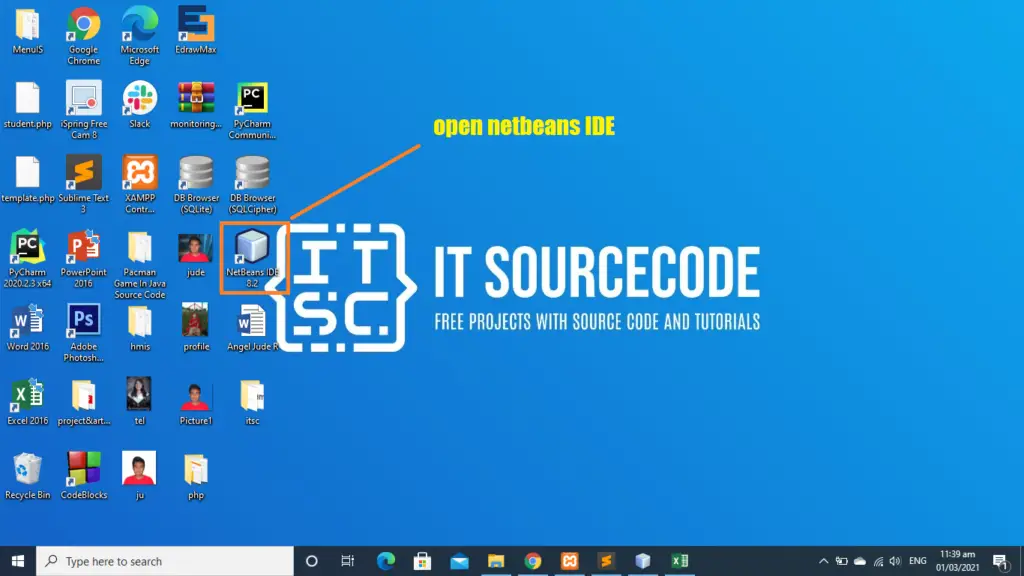The image size is (1024, 576).
Task: Click the ENG language indicator
Action: (916, 561)
